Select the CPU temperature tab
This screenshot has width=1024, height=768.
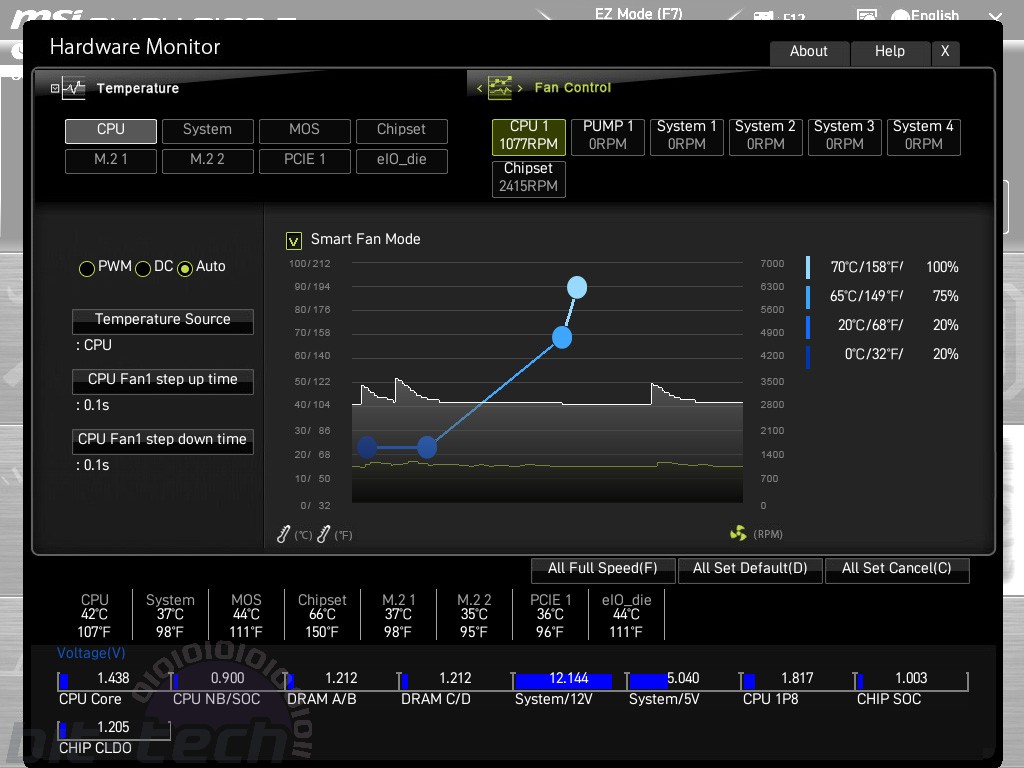coord(110,131)
